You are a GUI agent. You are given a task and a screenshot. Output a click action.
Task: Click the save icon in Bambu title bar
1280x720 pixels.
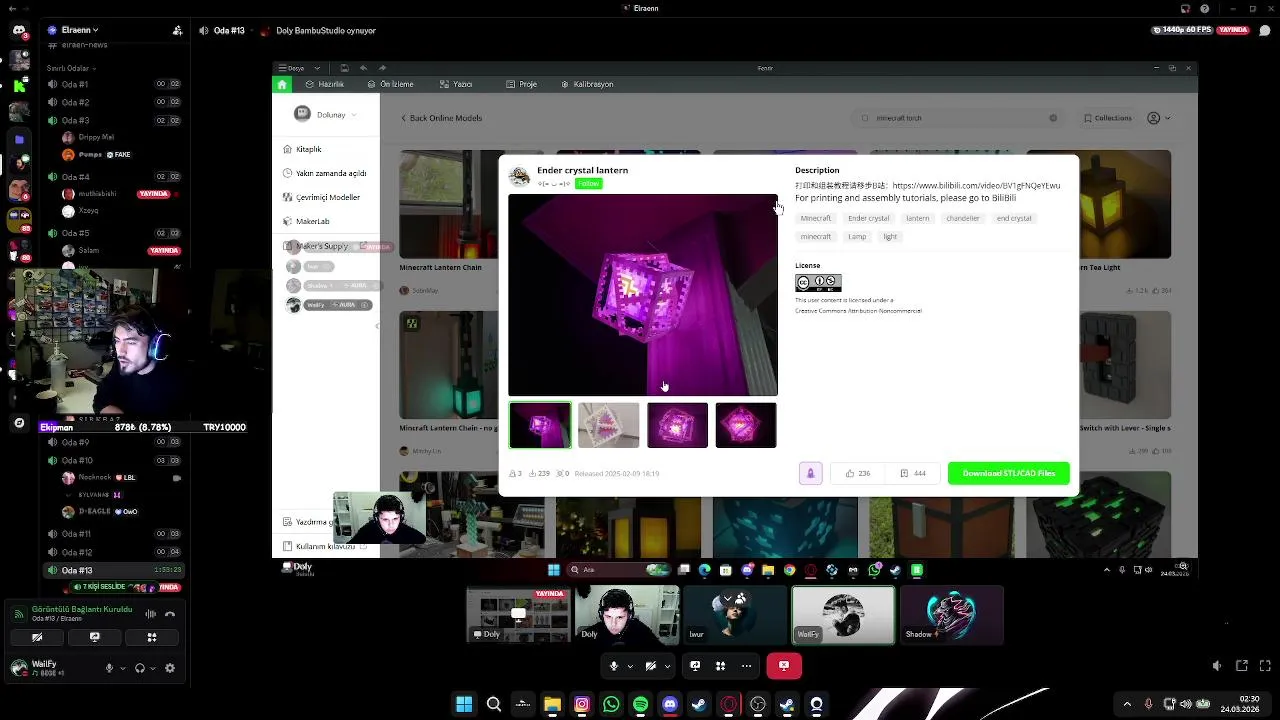click(x=344, y=68)
